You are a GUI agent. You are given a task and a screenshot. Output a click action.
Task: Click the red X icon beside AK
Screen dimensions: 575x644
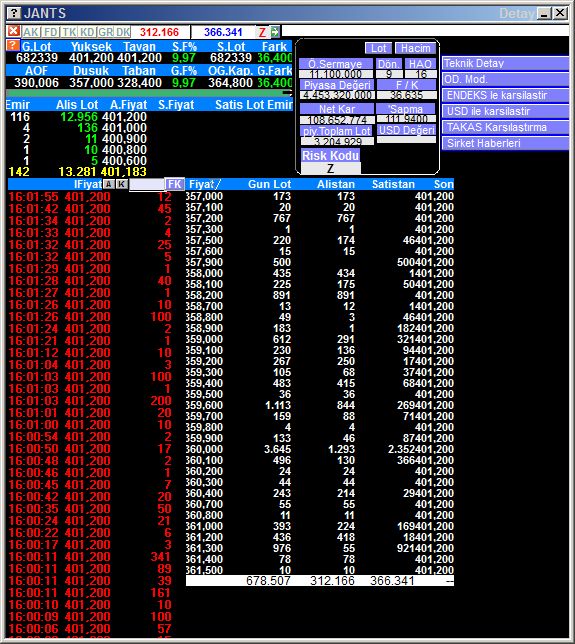(x=14, y=31)
